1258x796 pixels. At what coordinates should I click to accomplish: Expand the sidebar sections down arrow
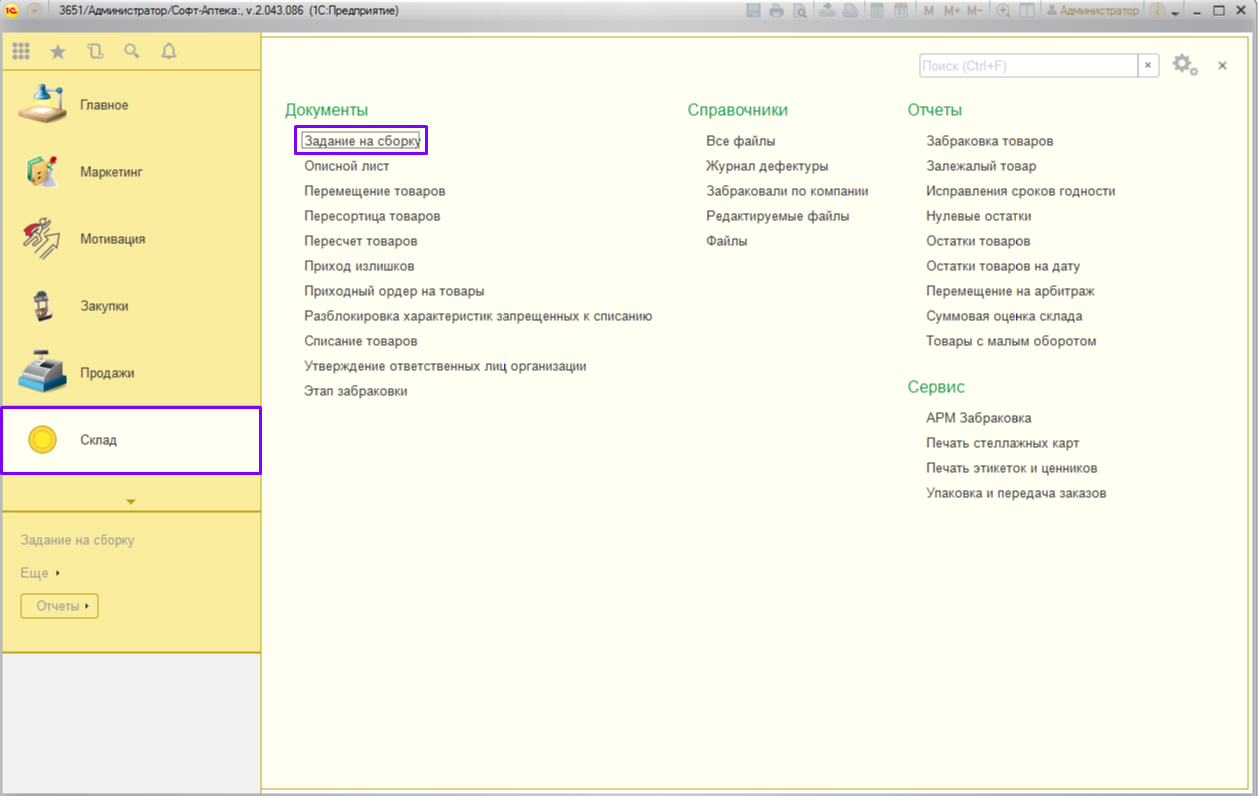point(131,501)
